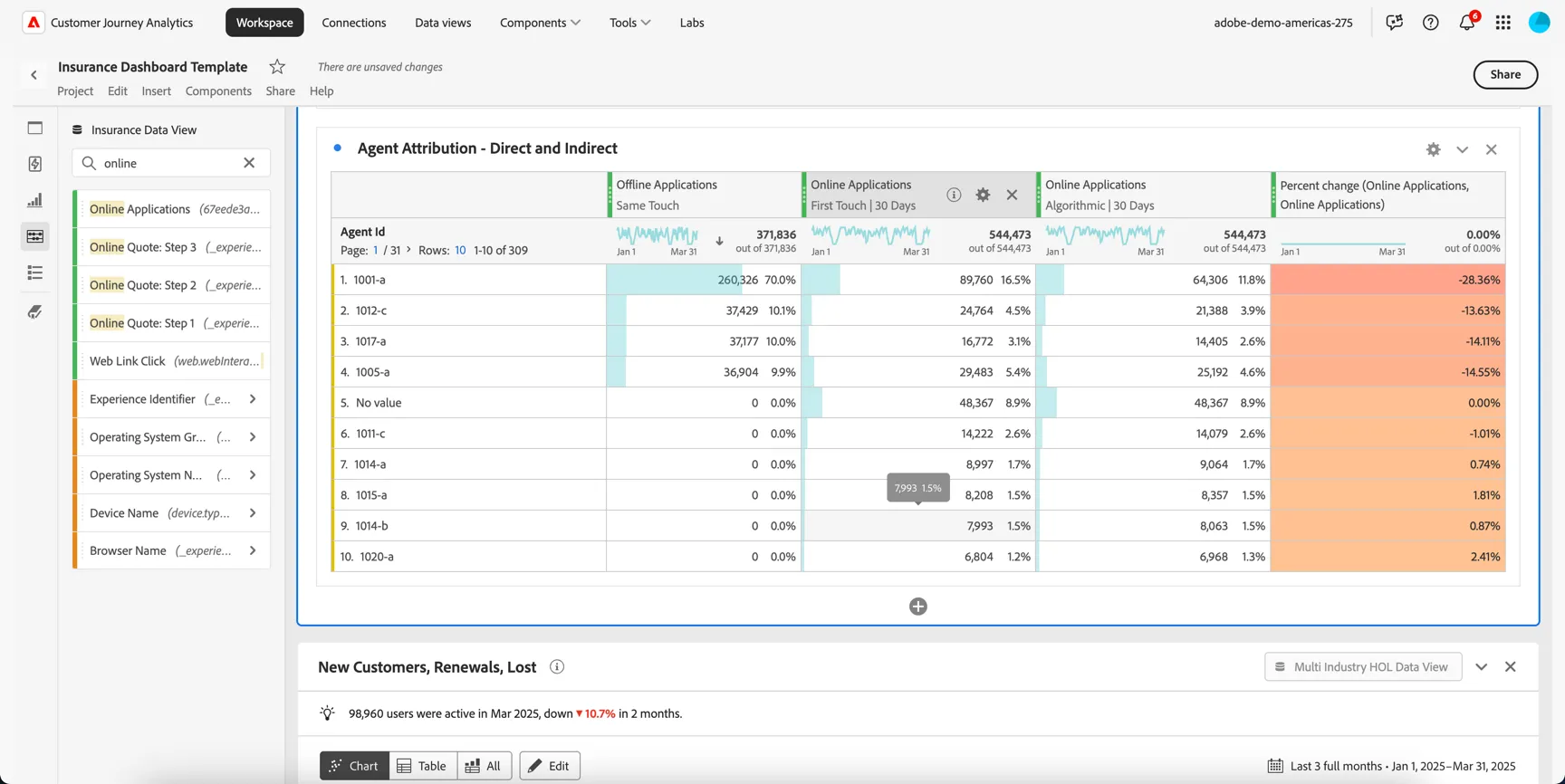Open the Labs link

click(692, 23)
